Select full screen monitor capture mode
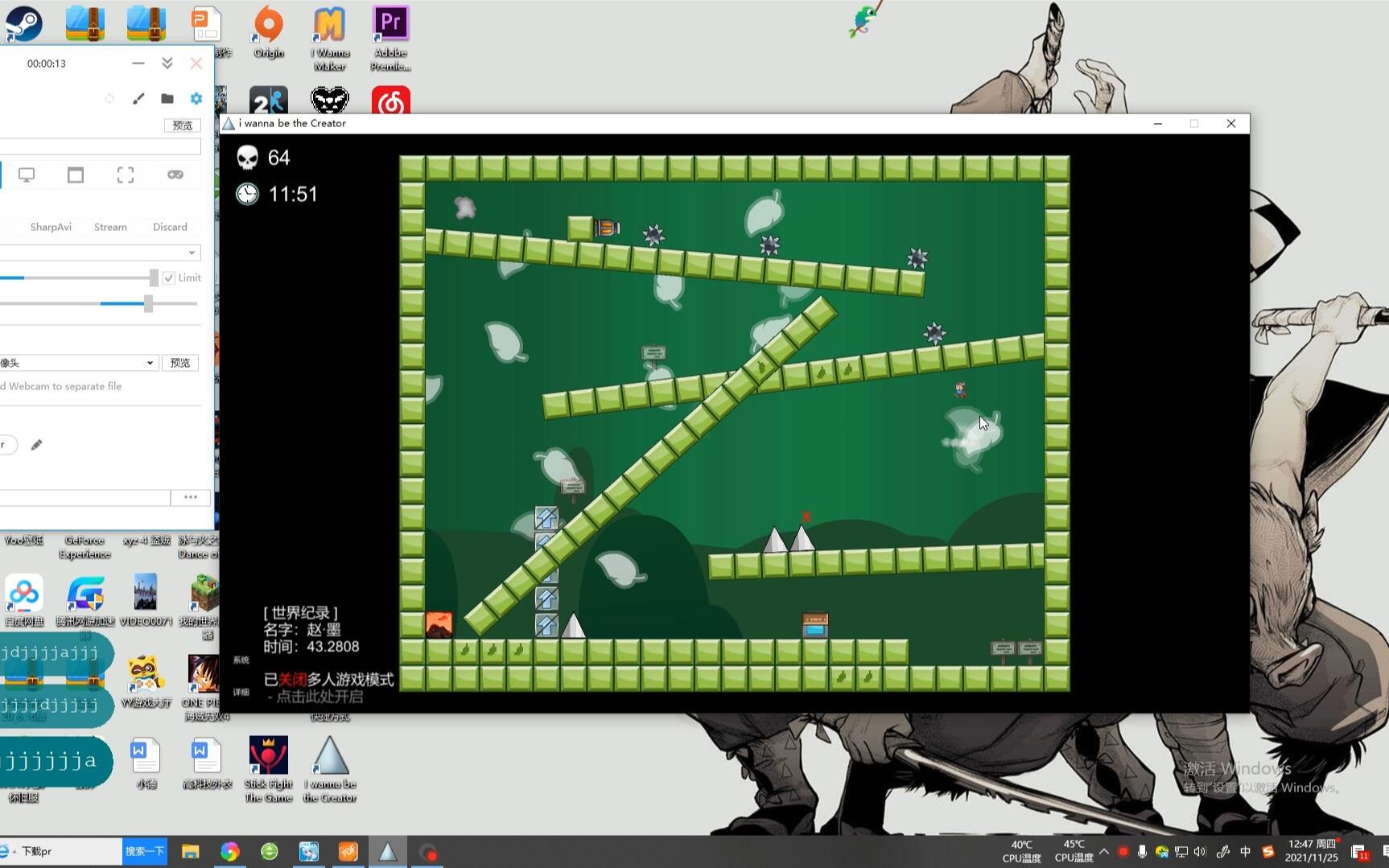The image size is (1389, 868). [x=27, y=175]
